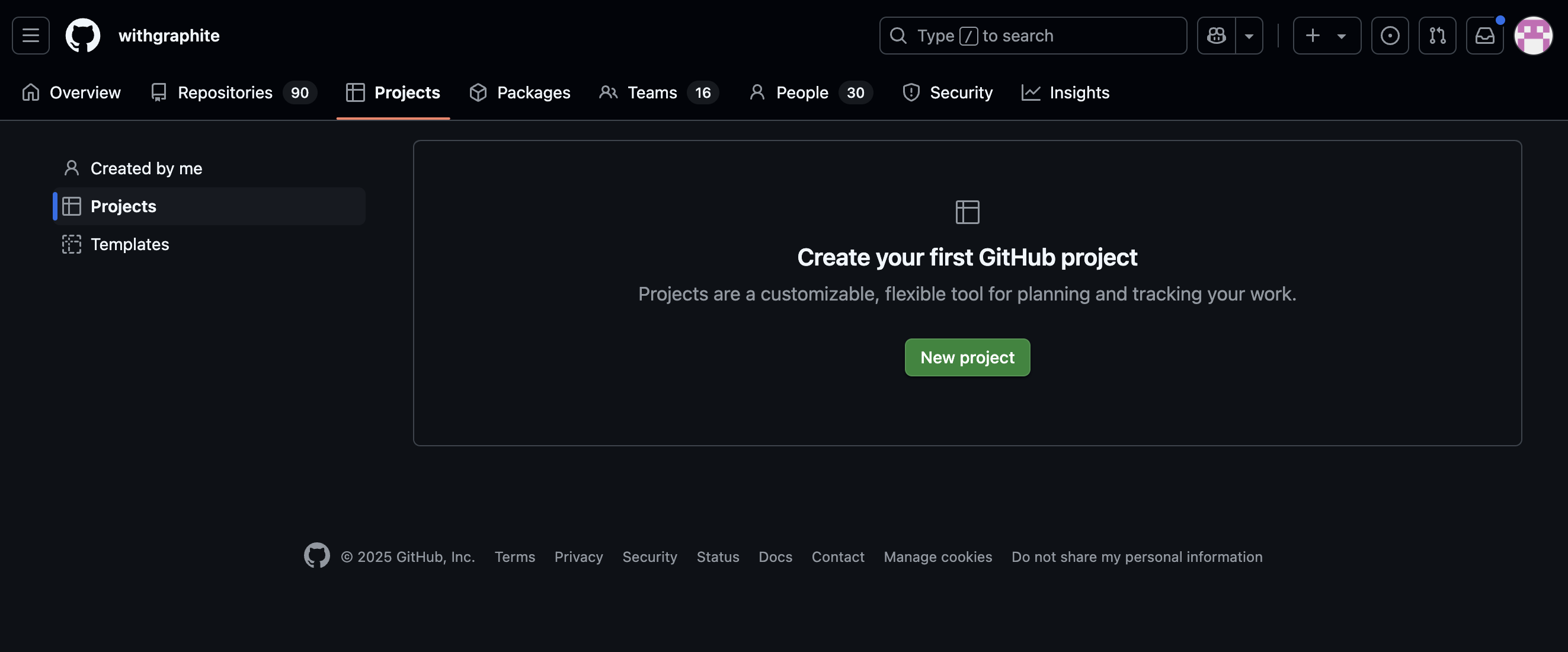Click the search input field
1568x652 pixels.
click(x=1032, y=36)
